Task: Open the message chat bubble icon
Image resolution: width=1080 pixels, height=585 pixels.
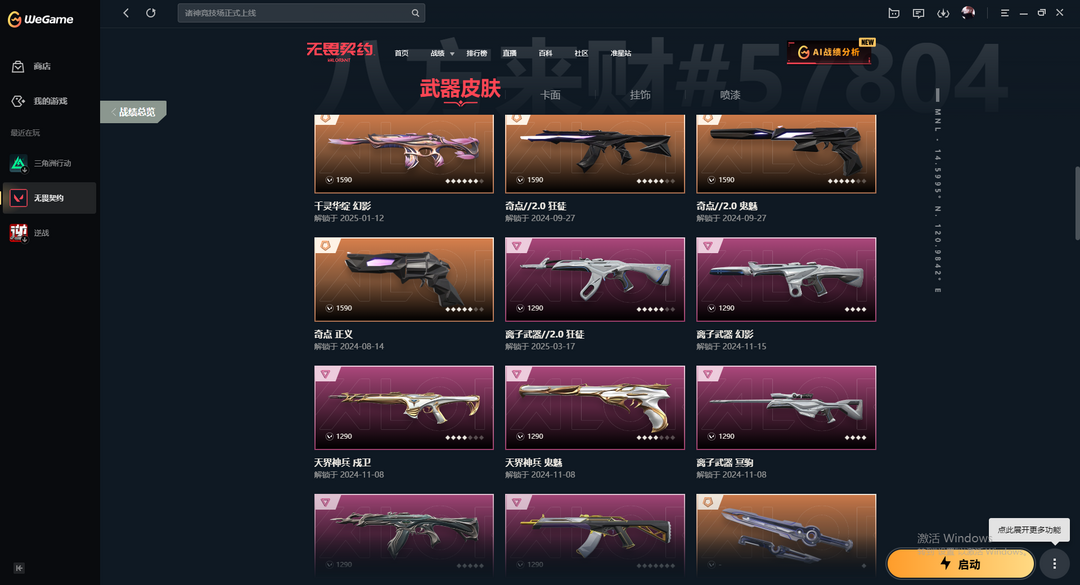Action: click(x=918, y=13)
